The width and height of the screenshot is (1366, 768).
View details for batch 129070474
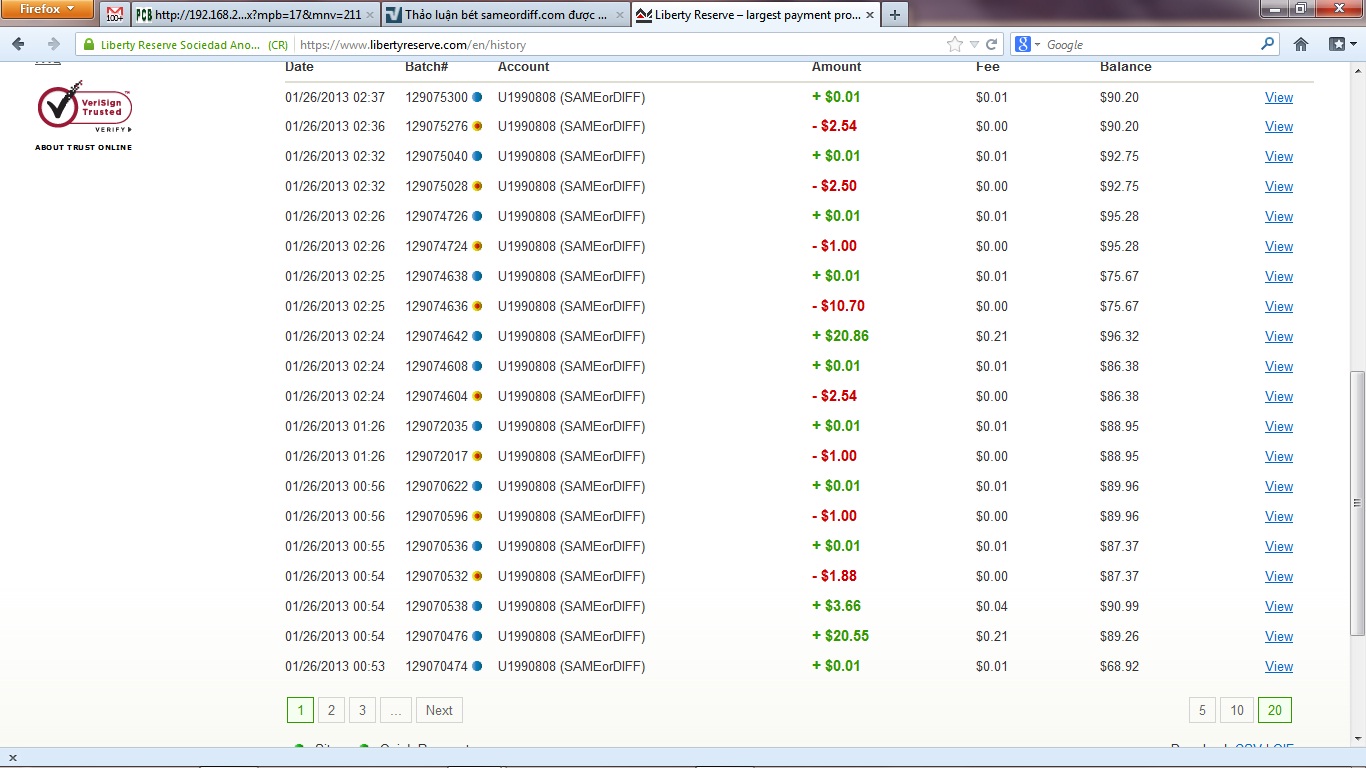point(1279,666)
